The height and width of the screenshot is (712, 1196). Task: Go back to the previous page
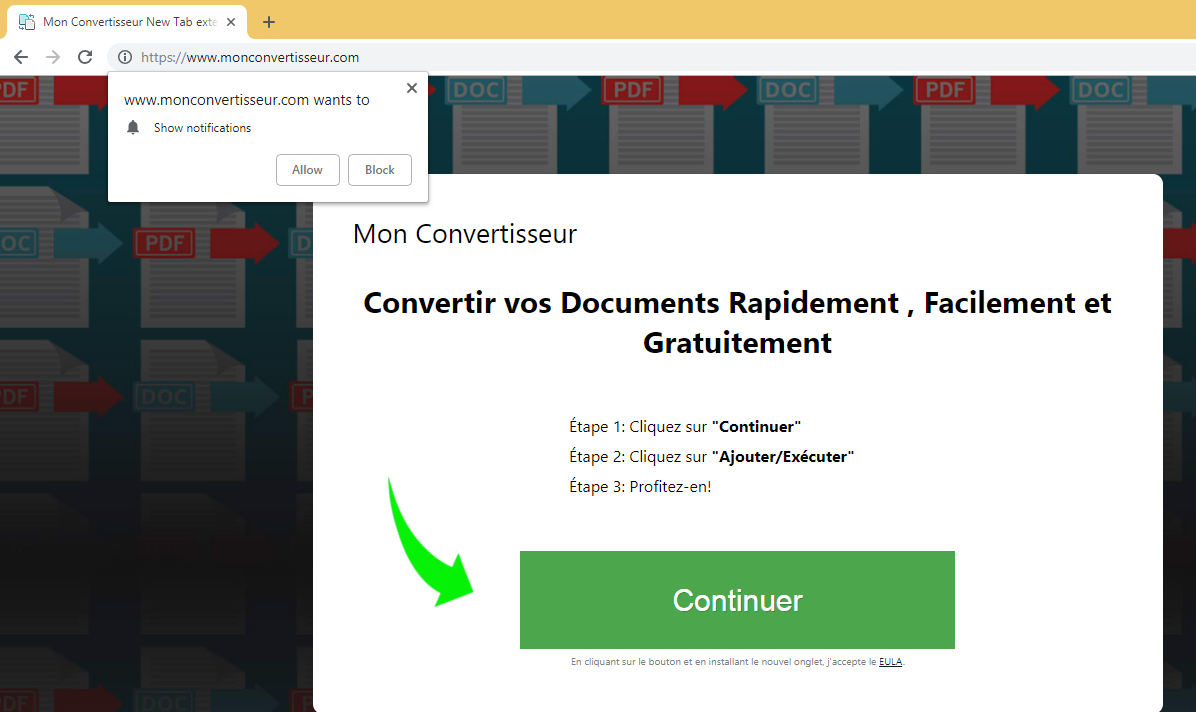(x=21, y=57)
